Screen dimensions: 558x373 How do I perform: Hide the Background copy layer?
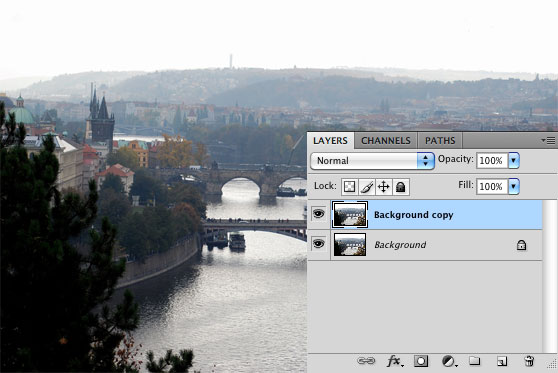coord(319,214)
